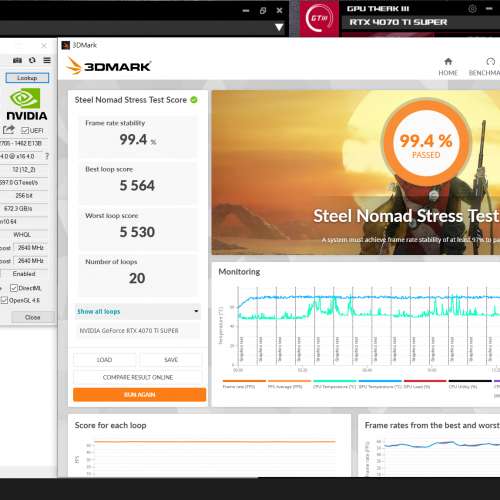Open the GPU-Z hamburger menu
Viewport: 500px width, 500px height.
(47, 60)
